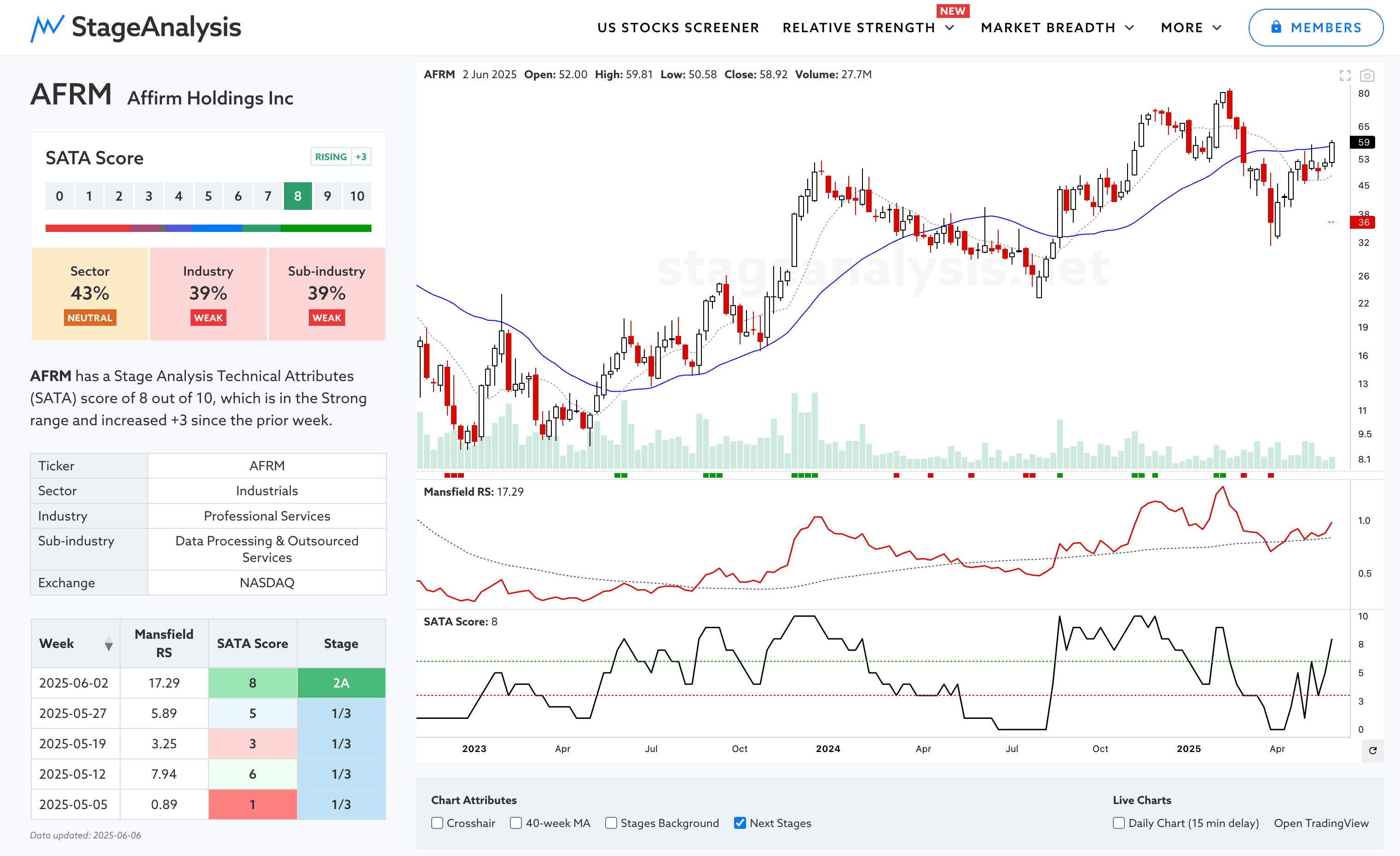The image size is (1400, 856).
Task: Expand the More menu chevron
Action: click(x=1217, y=28)
